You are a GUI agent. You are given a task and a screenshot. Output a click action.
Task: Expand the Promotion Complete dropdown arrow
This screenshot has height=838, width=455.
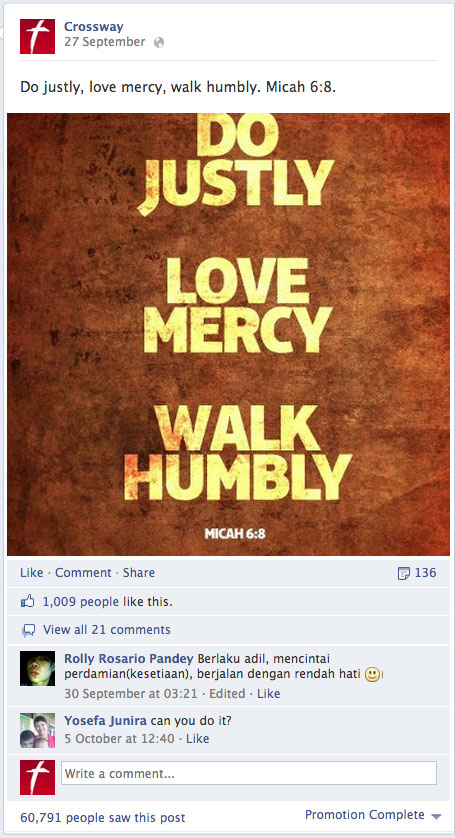click(x=436, y=817)
